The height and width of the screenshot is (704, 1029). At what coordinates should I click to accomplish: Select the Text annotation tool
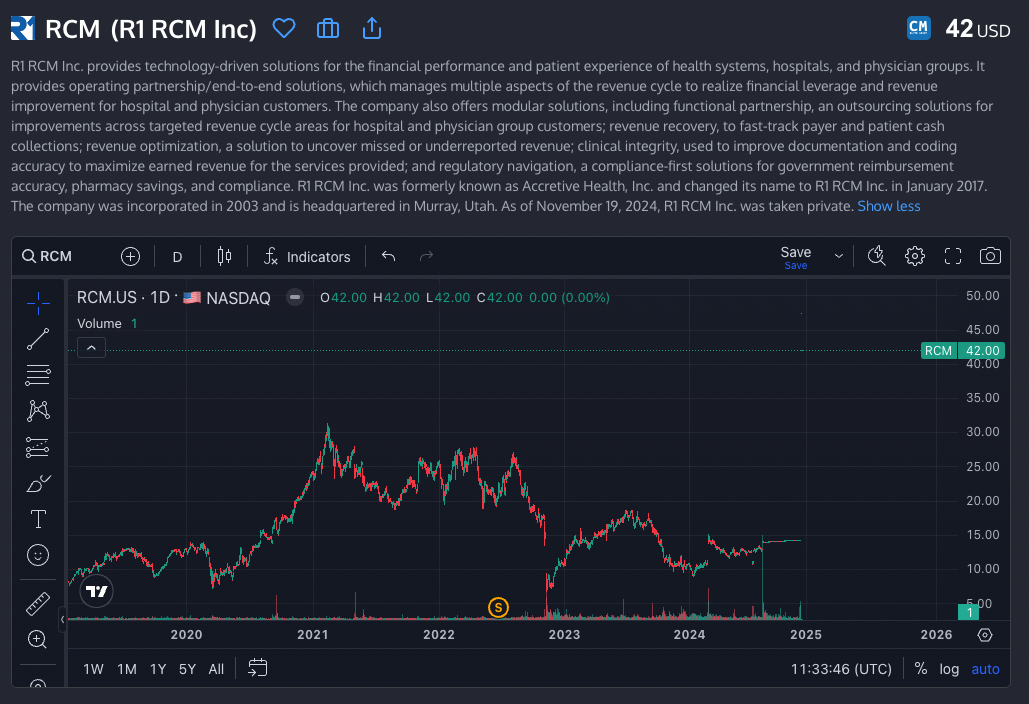(x=38, y=519)
